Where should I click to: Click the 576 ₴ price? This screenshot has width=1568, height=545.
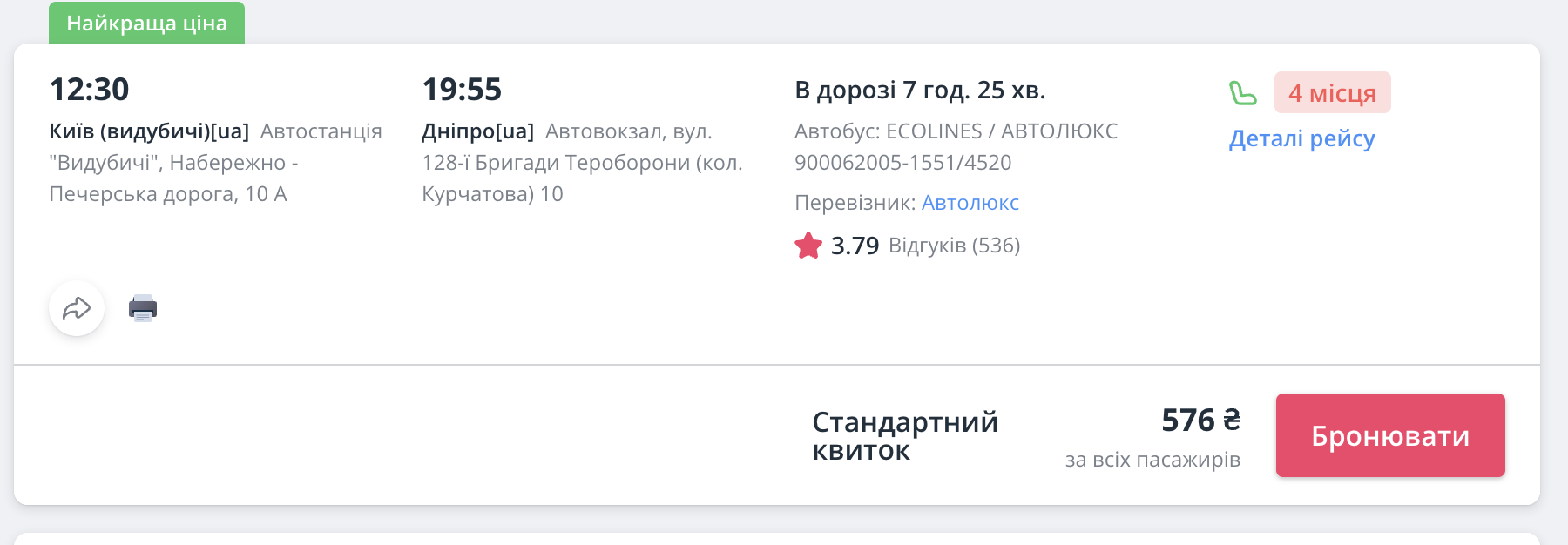[1200, 421]
